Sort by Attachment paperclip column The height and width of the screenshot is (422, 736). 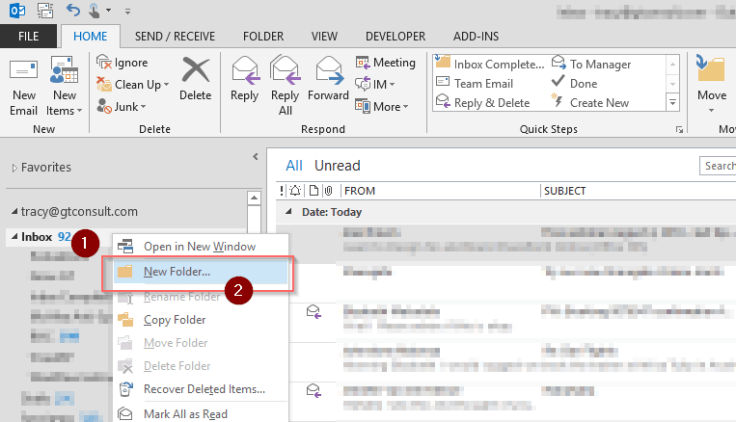click(329, 191)
